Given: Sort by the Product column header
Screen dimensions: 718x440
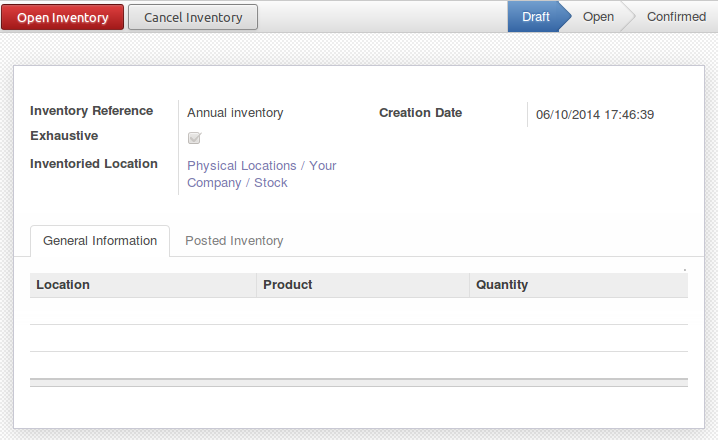Looking at the screenshot, I should (288, 285).
